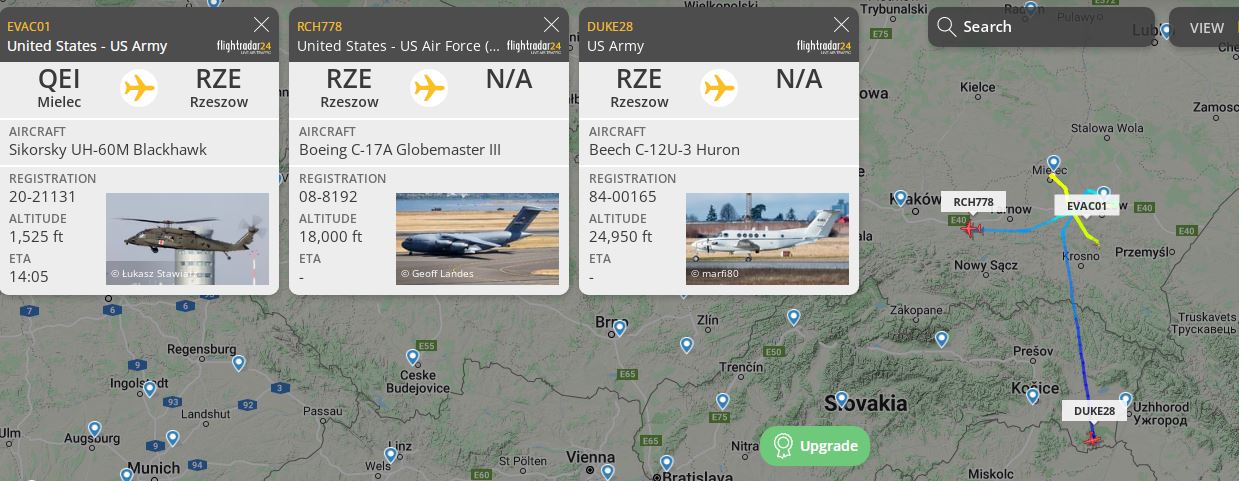Open the C-17A Globemaster photo thumbnail
This screenshot has height=481, width=1239.
pos(477,239)
